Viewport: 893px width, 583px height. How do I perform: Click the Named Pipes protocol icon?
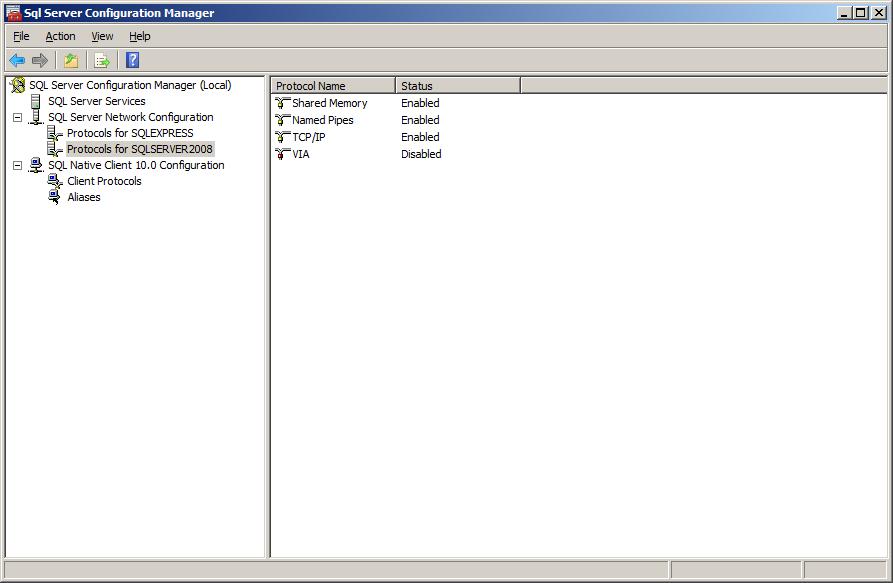[x=282, y=120]
